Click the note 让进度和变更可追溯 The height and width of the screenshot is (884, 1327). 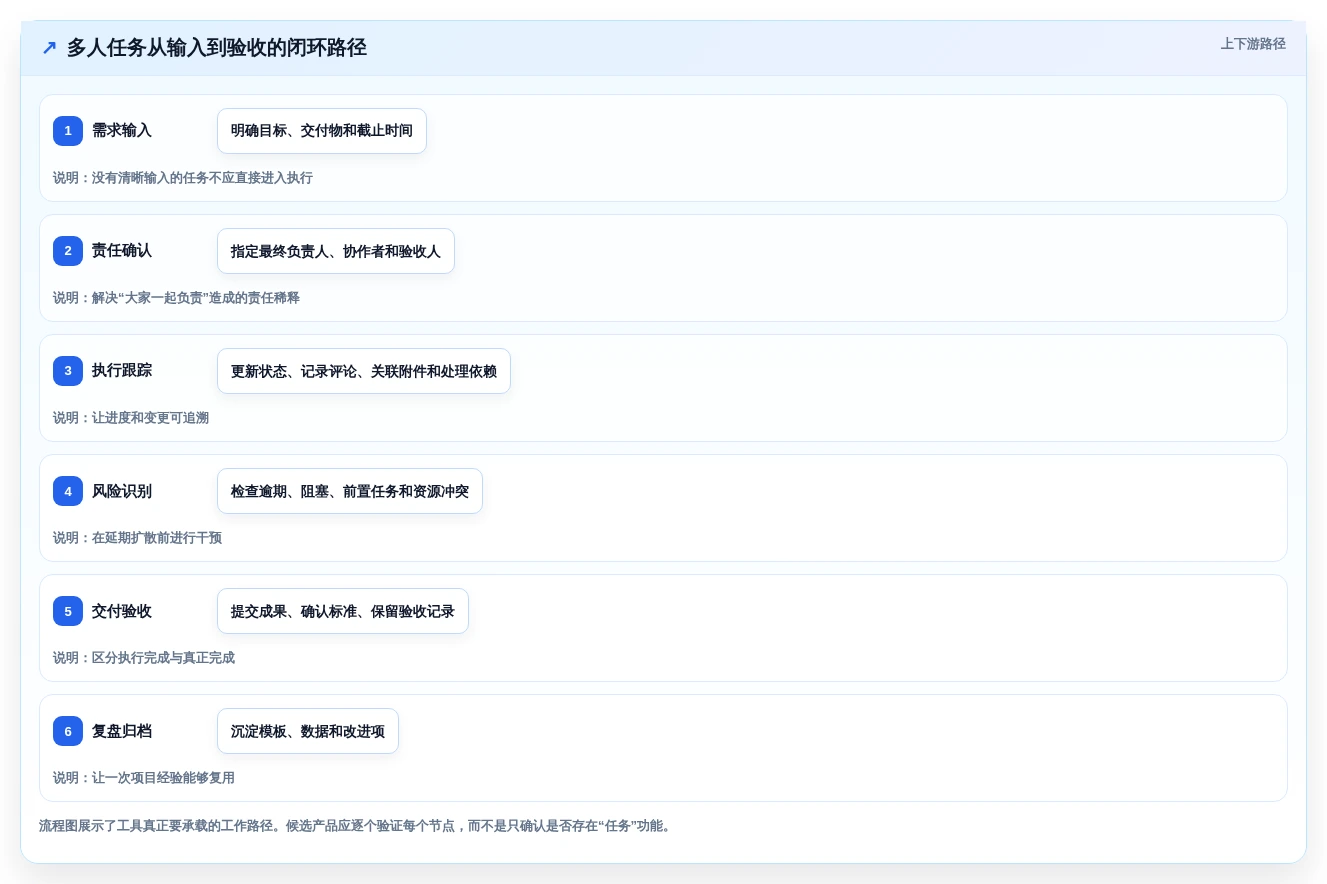[x=131, y=418]
